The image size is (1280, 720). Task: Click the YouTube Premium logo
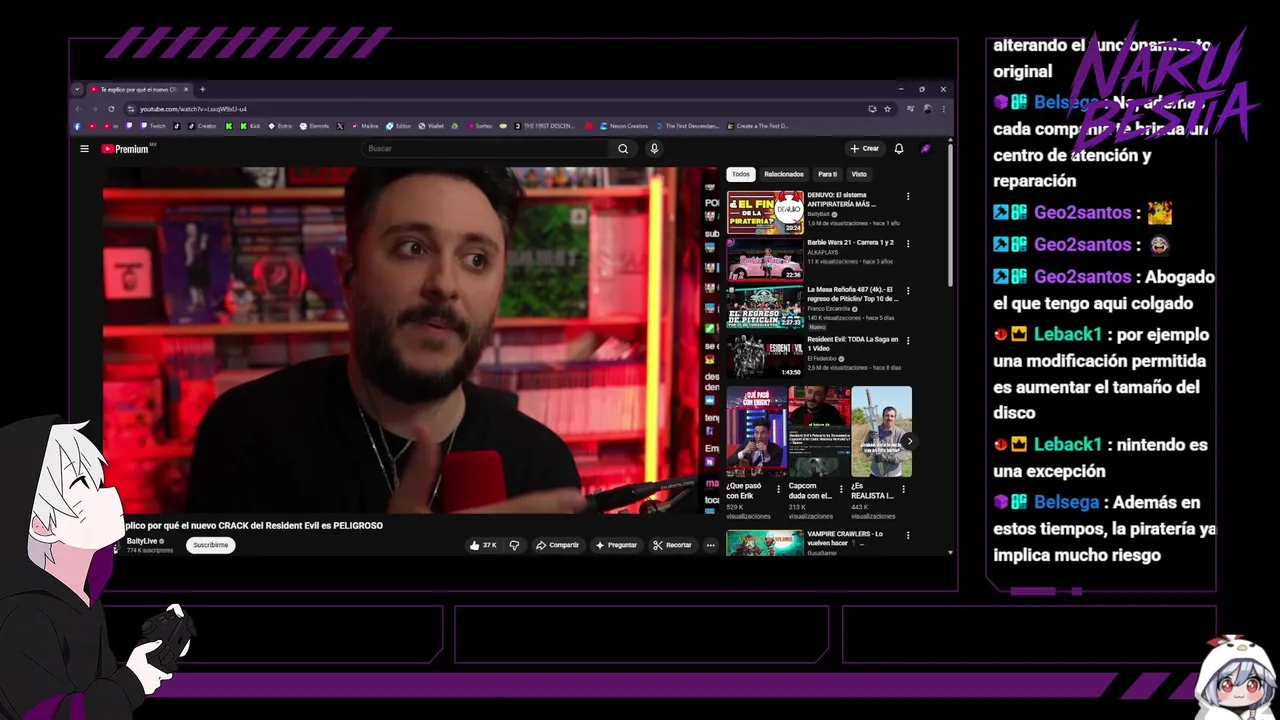(x=125, y=149)
